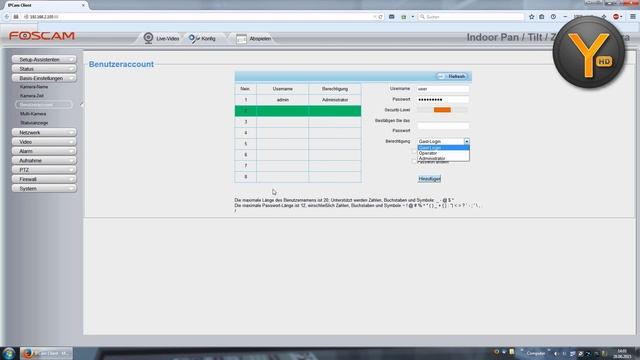Click the Passwort input field
This screenshot has height=360, width=640.
[x=443, y=99]
